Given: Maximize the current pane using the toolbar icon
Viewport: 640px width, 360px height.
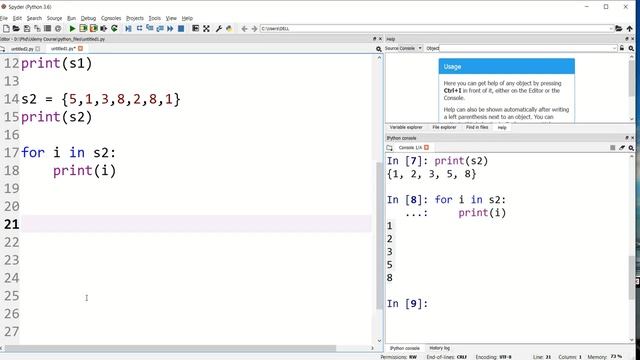Looking at the screenshot, I should pos(196,29).
